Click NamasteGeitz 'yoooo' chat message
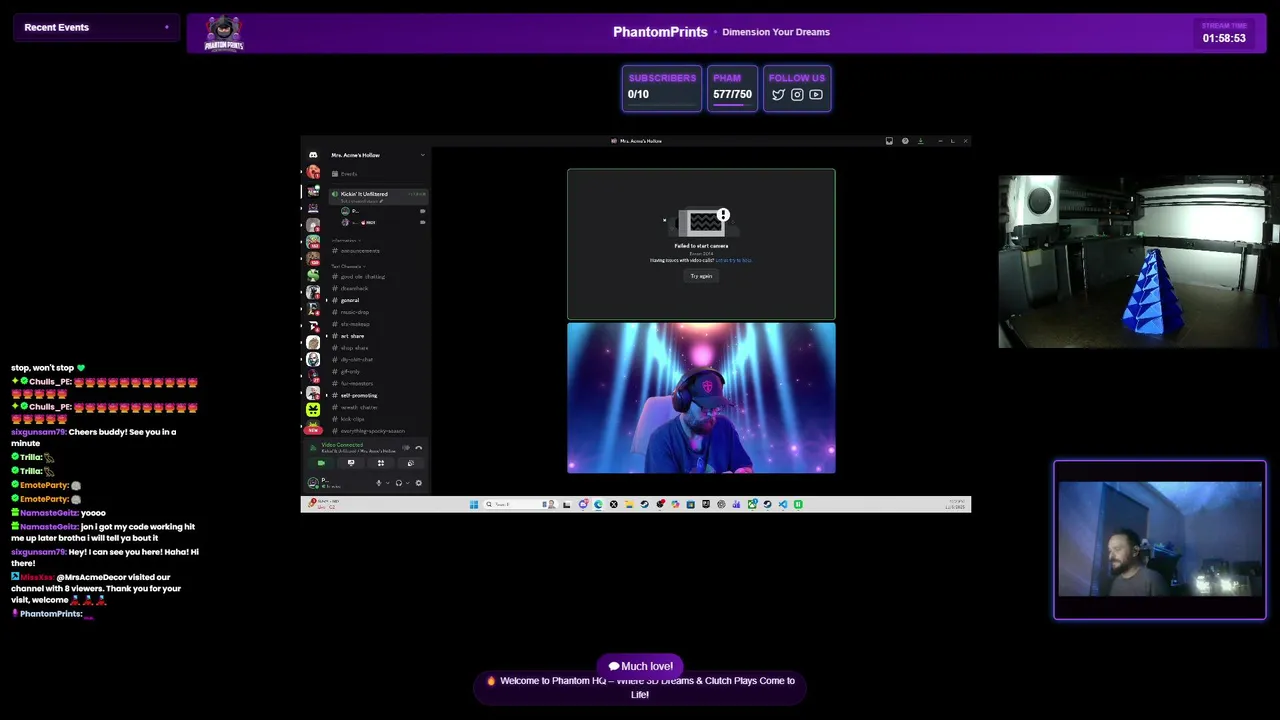Image resolution: width=1280 pixels, height=720 pixels. (58, 513)
